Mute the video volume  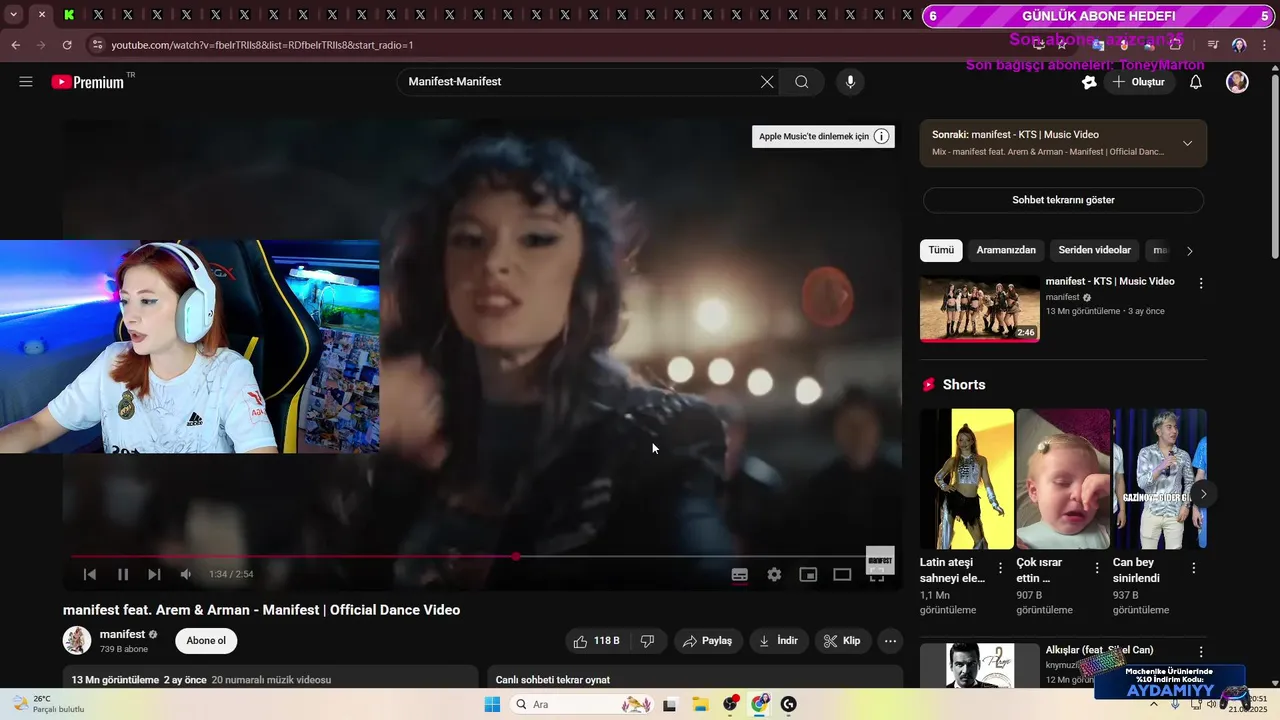[x=186, y=574]
